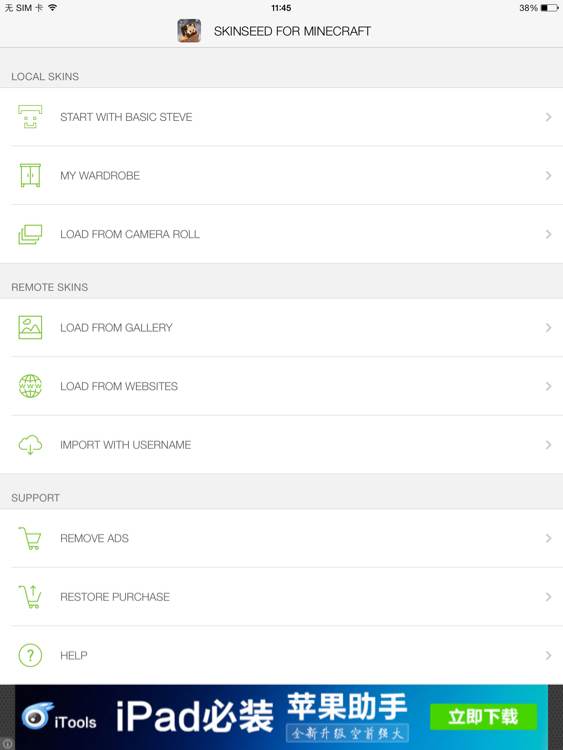Expand chevron on Help row
The image size is (563, 750).
(548, 655)
